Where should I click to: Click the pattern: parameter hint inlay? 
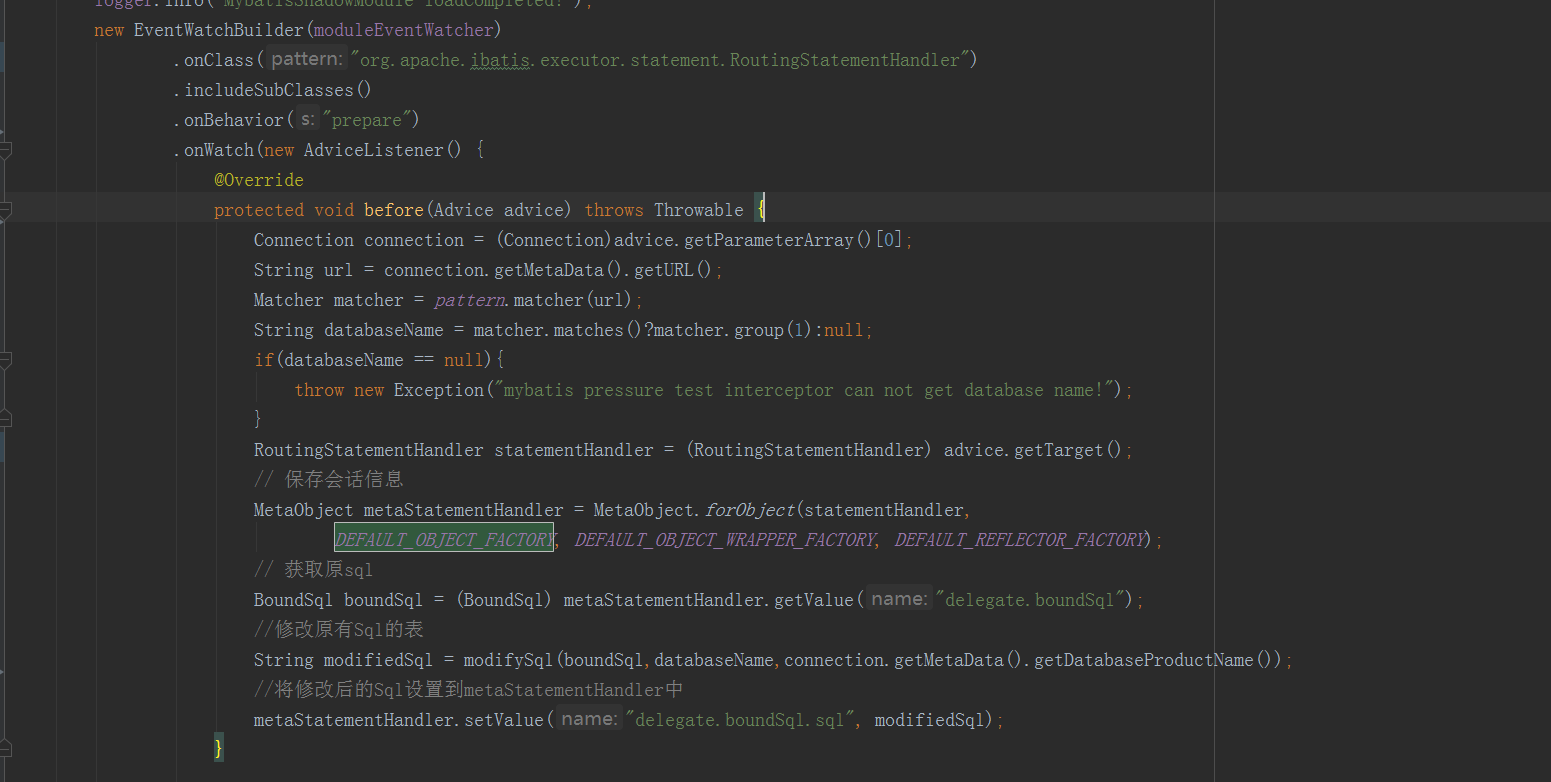[305, 58]
